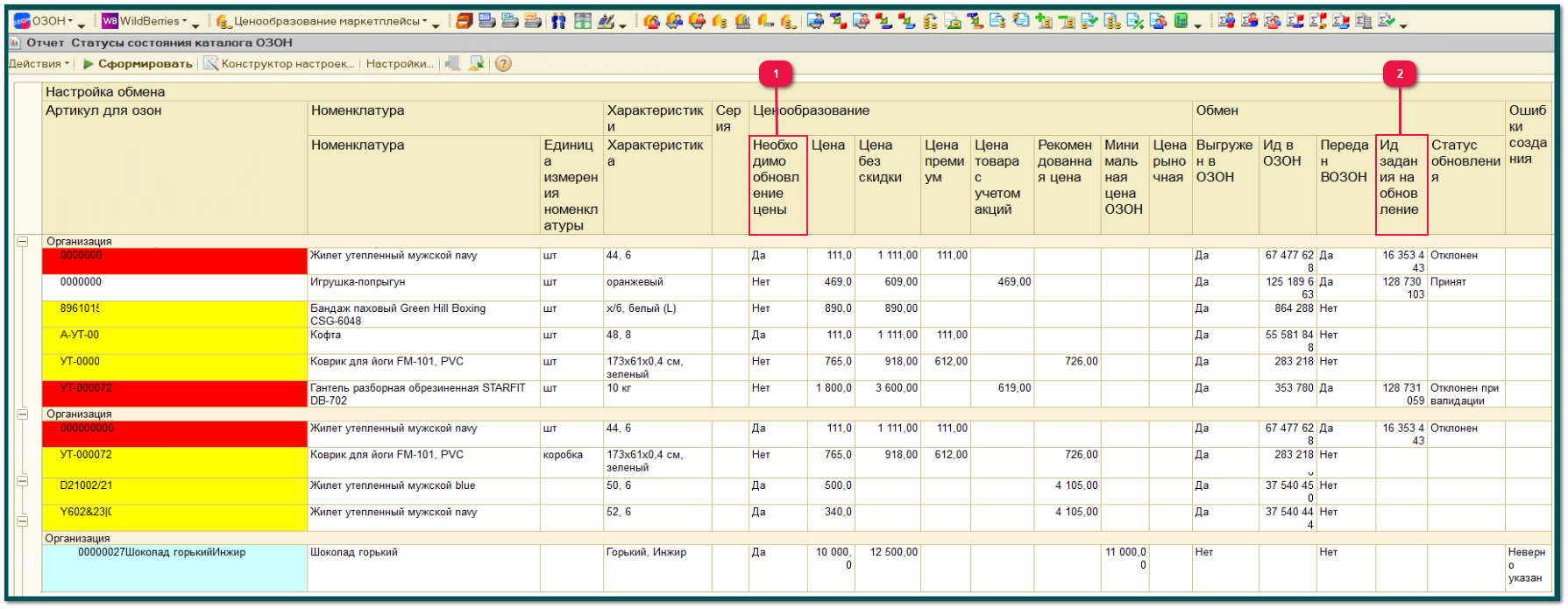Select the 11 000,0 minimum price cell
Screen dimensions: 1568x609
coord(1125,568)
